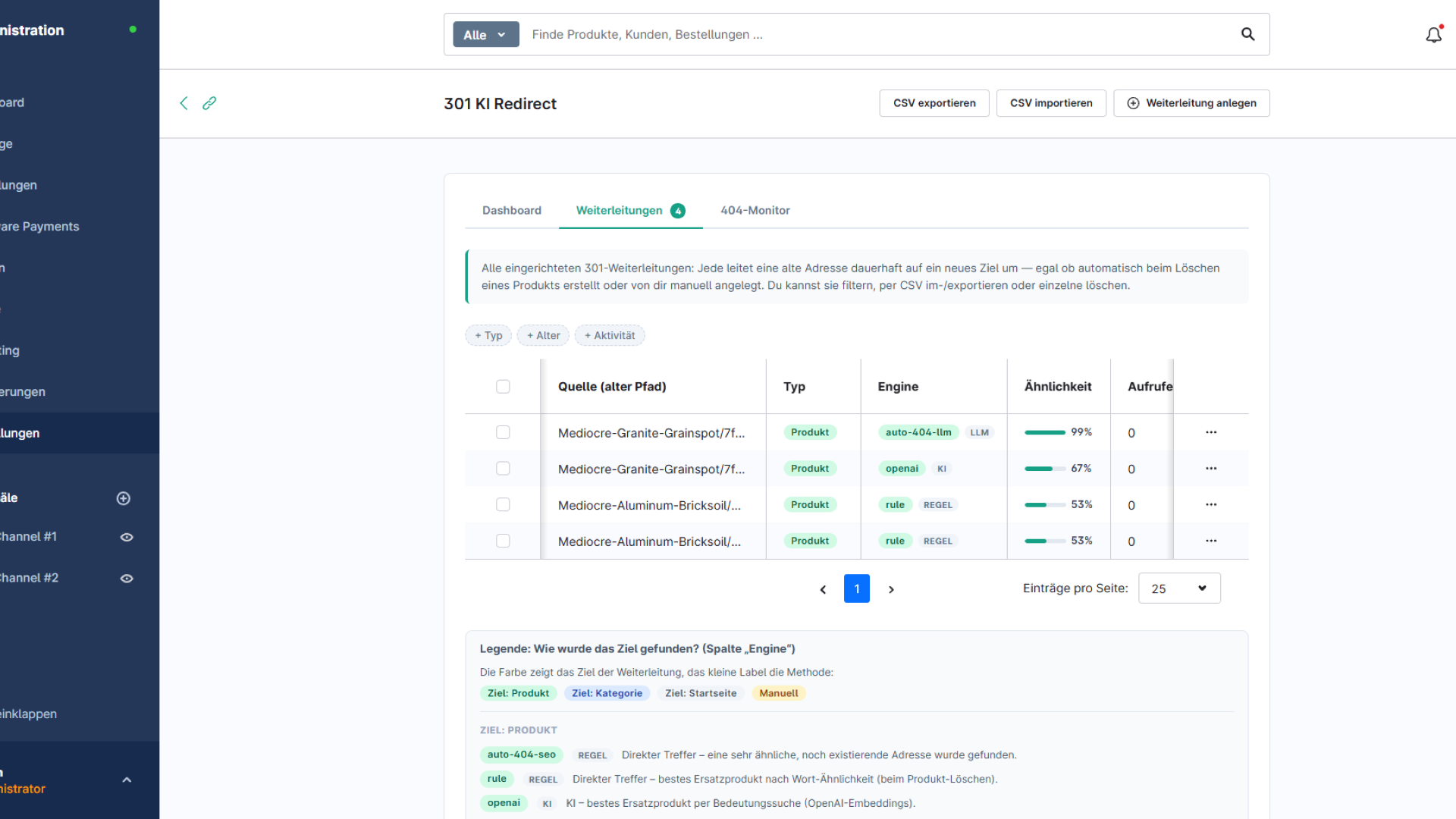Click the Manuell legend tag
Viewport: 1456px width, 819px height.
779,693
